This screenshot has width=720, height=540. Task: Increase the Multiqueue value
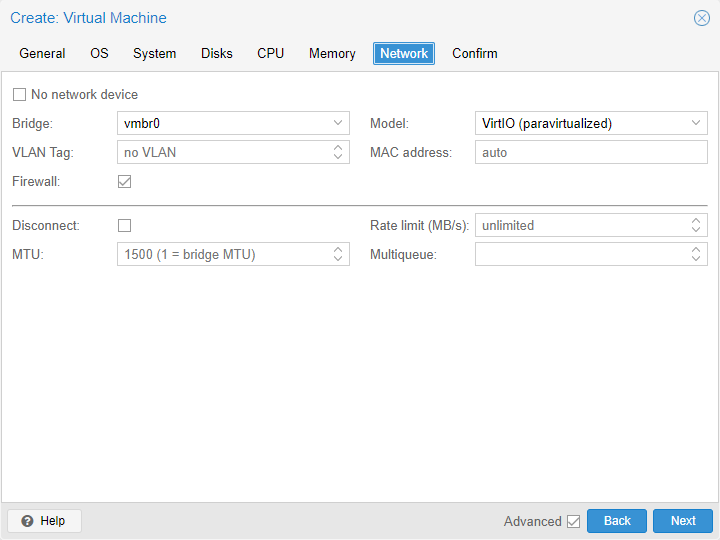point(696,249)
